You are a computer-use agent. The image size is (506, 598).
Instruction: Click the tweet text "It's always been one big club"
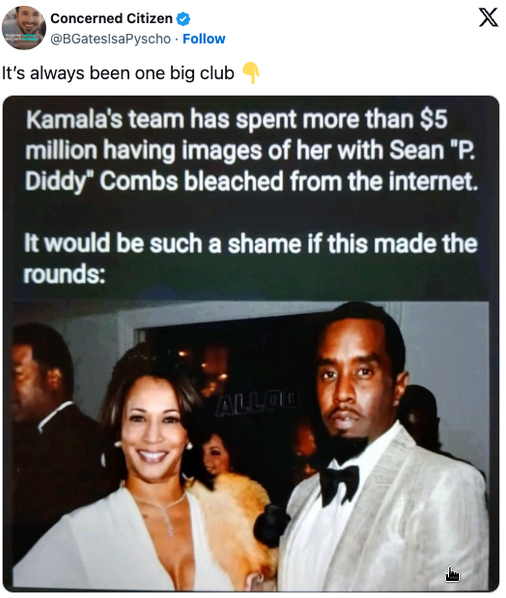(118, 73)
